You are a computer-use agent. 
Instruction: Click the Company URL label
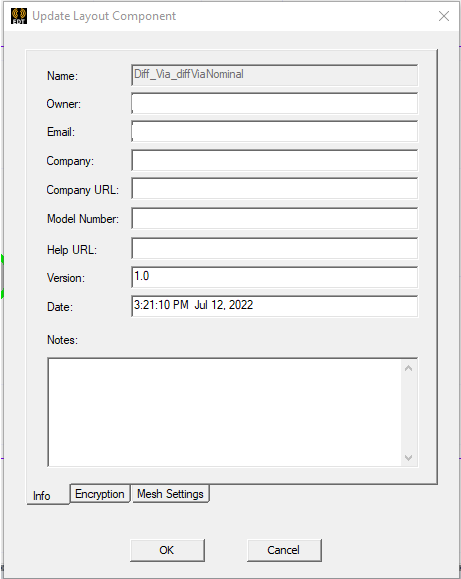83,190
